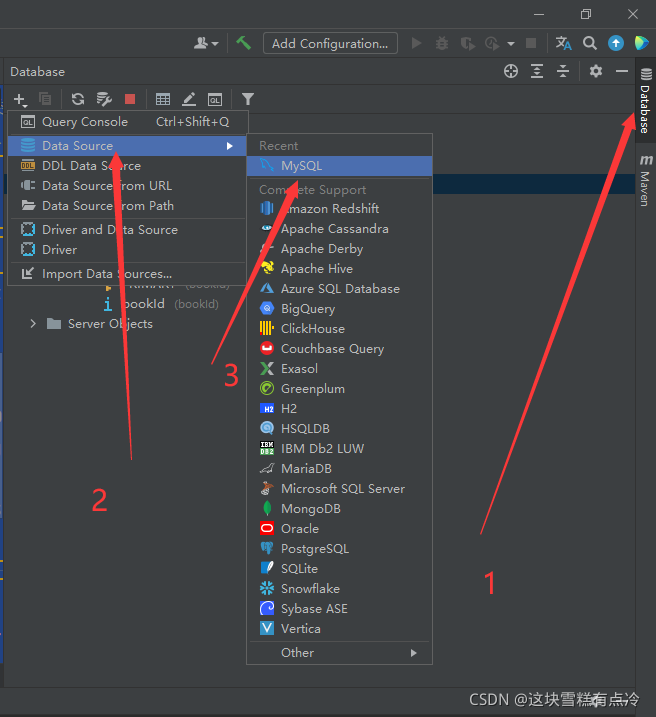Screen dimensions: 656x717
Task: Choose Import Data Sources... menu item
Action: pos(128,273)
